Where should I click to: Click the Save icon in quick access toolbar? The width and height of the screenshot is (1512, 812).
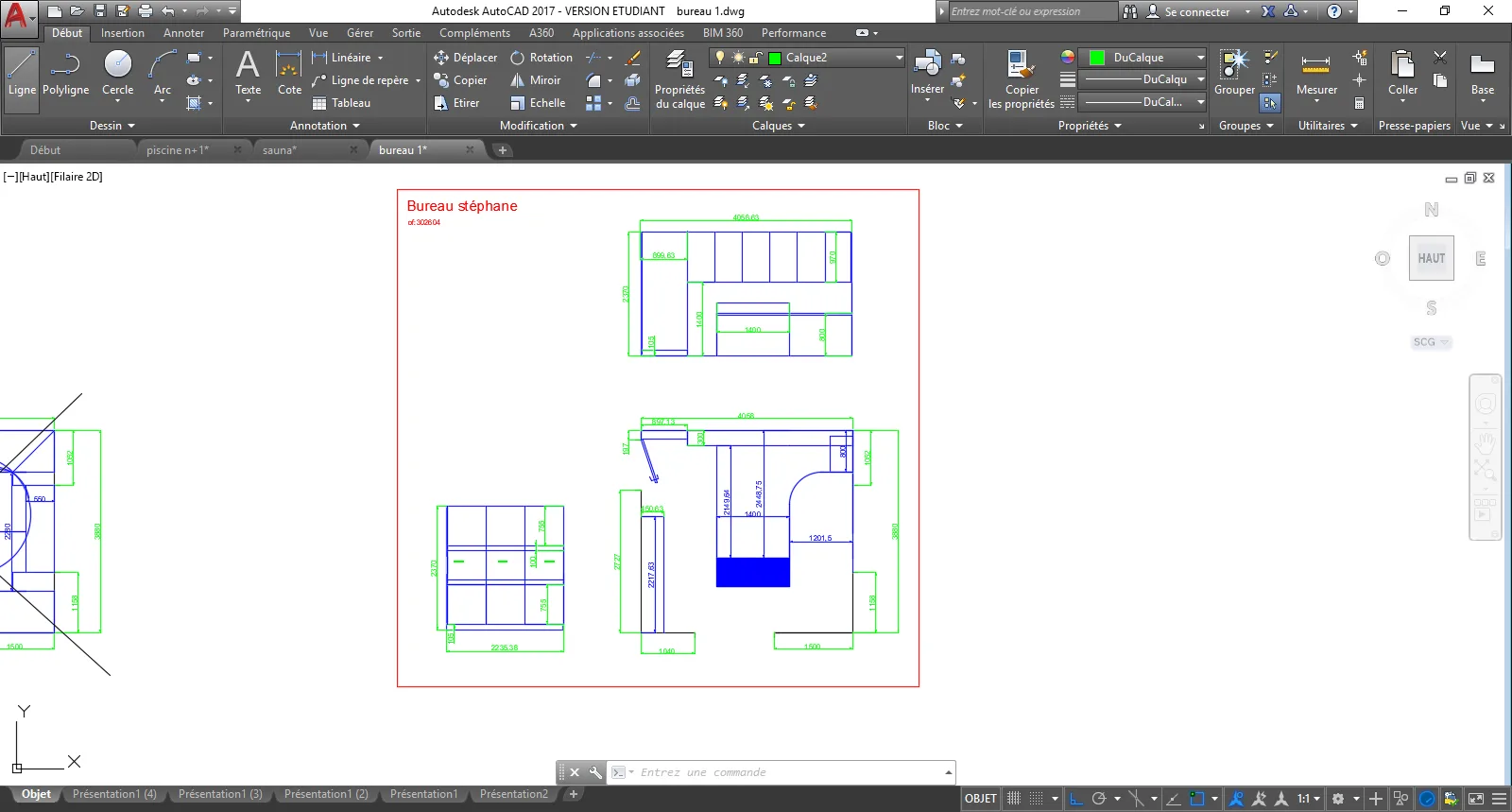(99, 11)
